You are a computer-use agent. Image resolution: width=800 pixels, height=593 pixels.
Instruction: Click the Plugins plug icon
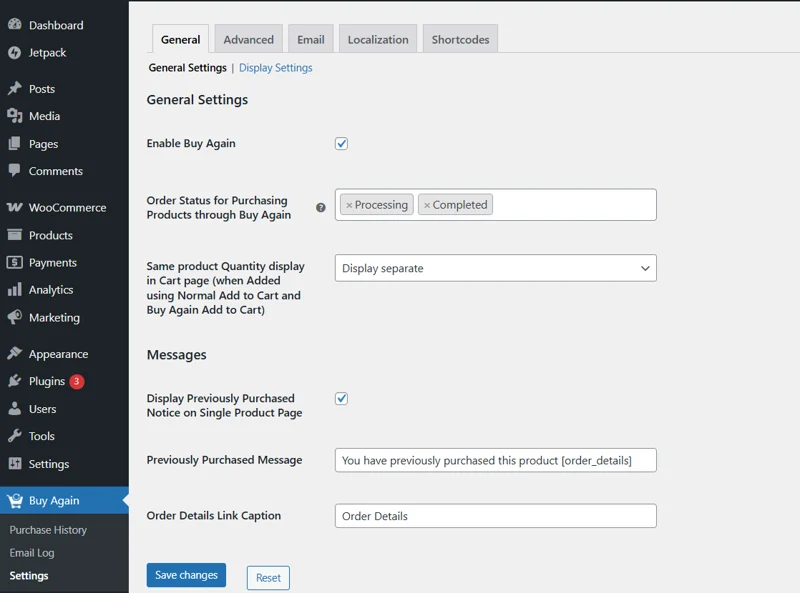15,381
